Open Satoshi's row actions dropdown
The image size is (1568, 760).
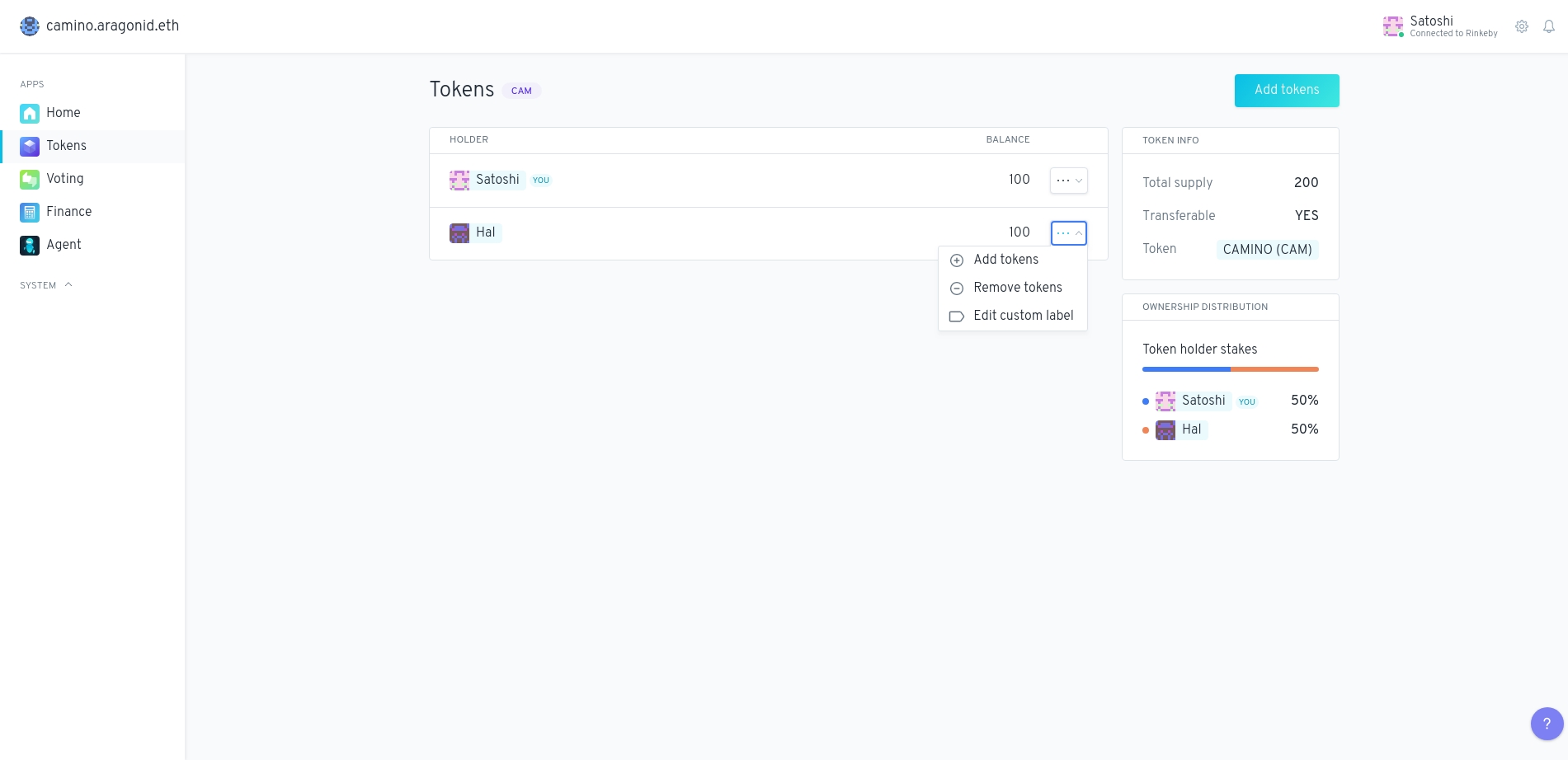click(x=1068, y=181)
